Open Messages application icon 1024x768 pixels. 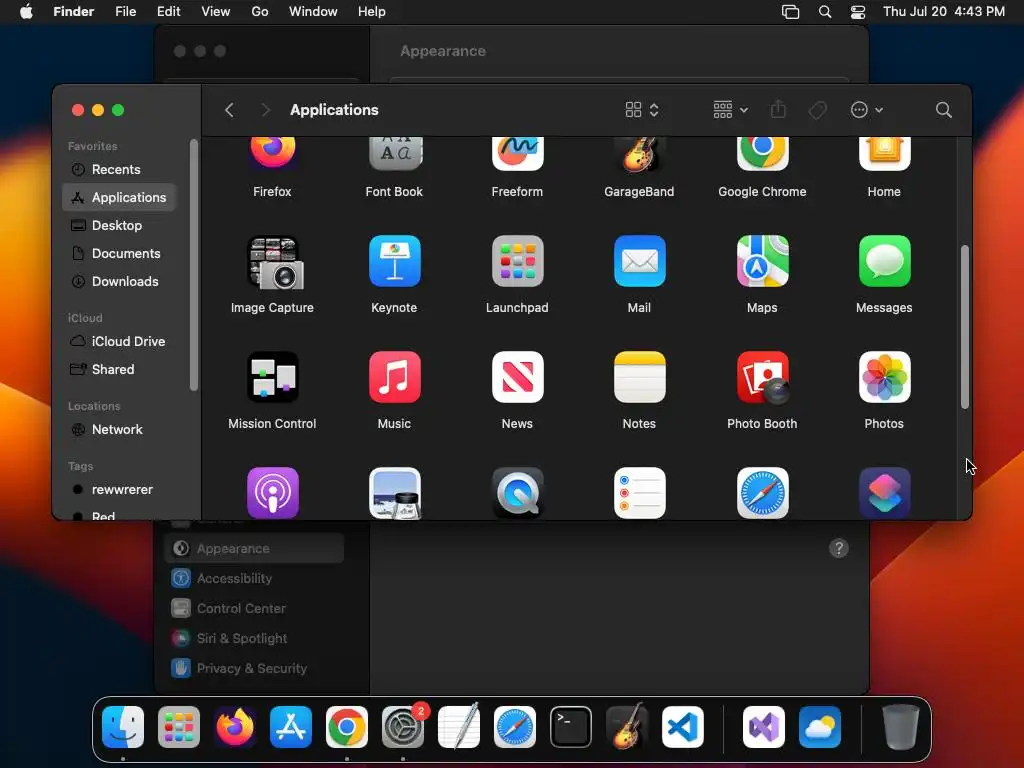[884, 261]
